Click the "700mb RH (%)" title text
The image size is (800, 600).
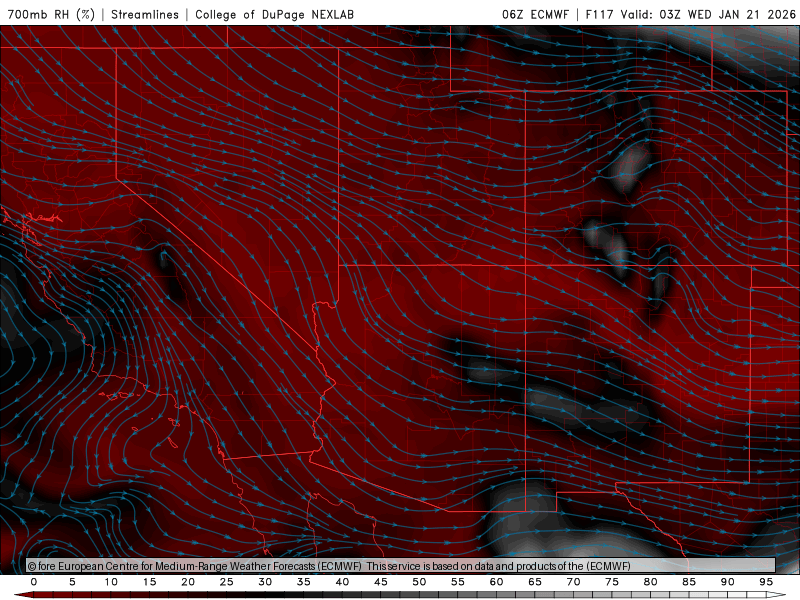[x=52, y=14]
